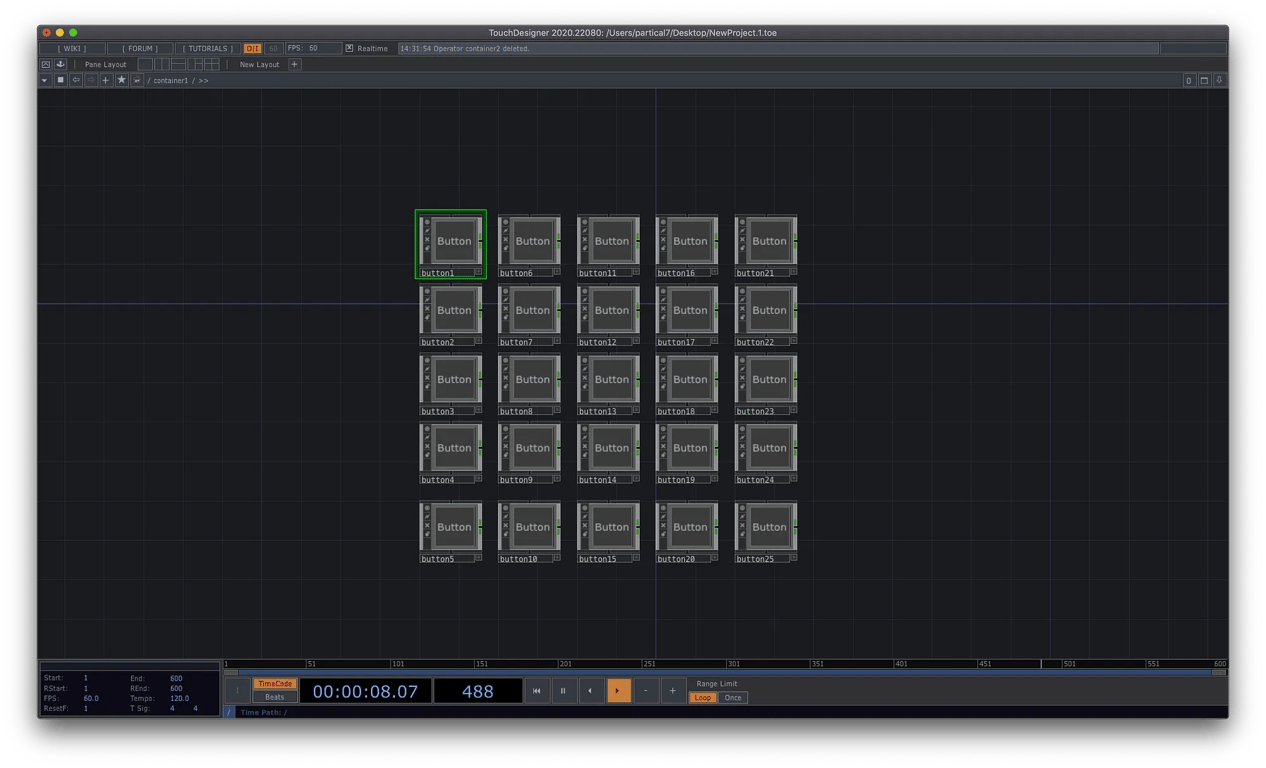Click the X bypass flag on the button6 node
Screen dimensions: 1266x768
coord(505,239)
